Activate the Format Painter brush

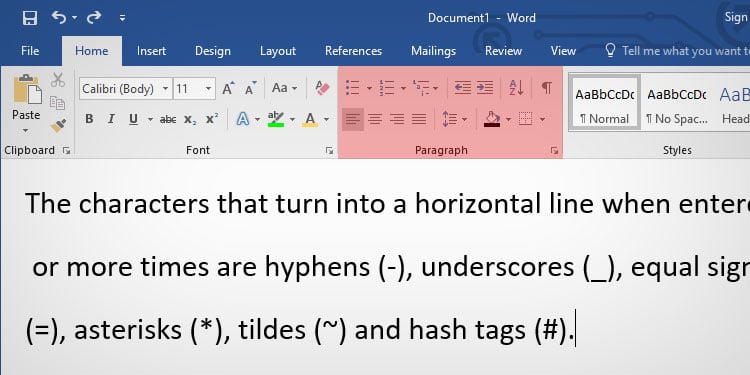click(x=58, y=125)
